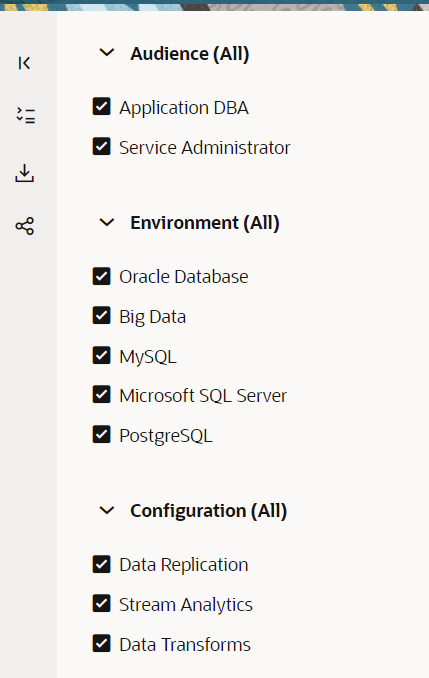Image resolution: width=429 pixels, height=678 pixels.
Task: Toggle the Microsoft SQL Server checkbox
Action: [102, 394]
